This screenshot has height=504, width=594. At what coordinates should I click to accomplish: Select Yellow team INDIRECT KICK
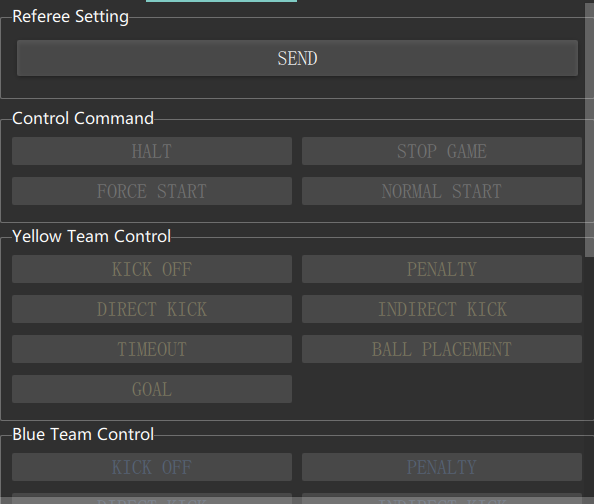442,309
